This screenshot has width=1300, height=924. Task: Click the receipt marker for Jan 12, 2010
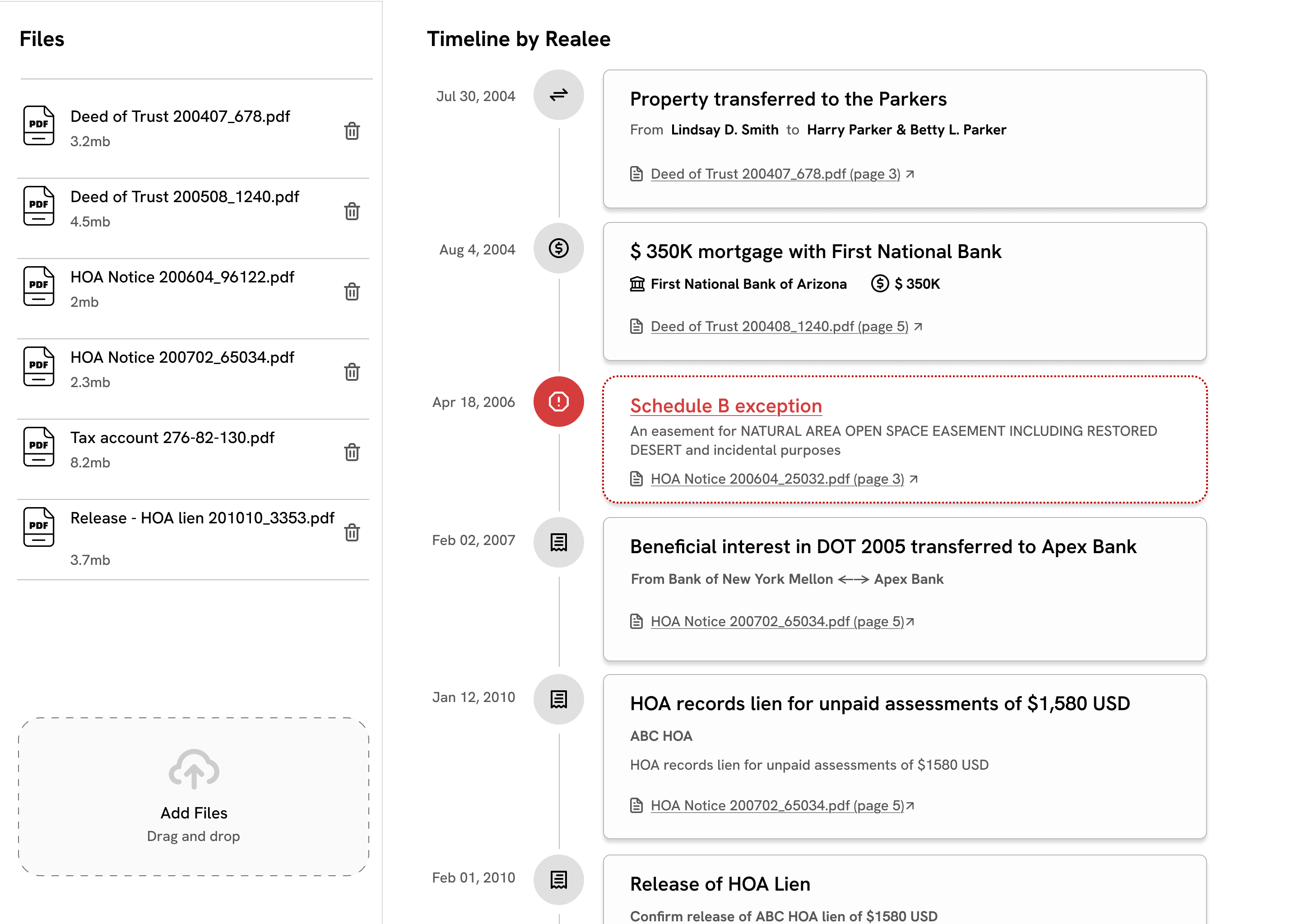point(558,699)
